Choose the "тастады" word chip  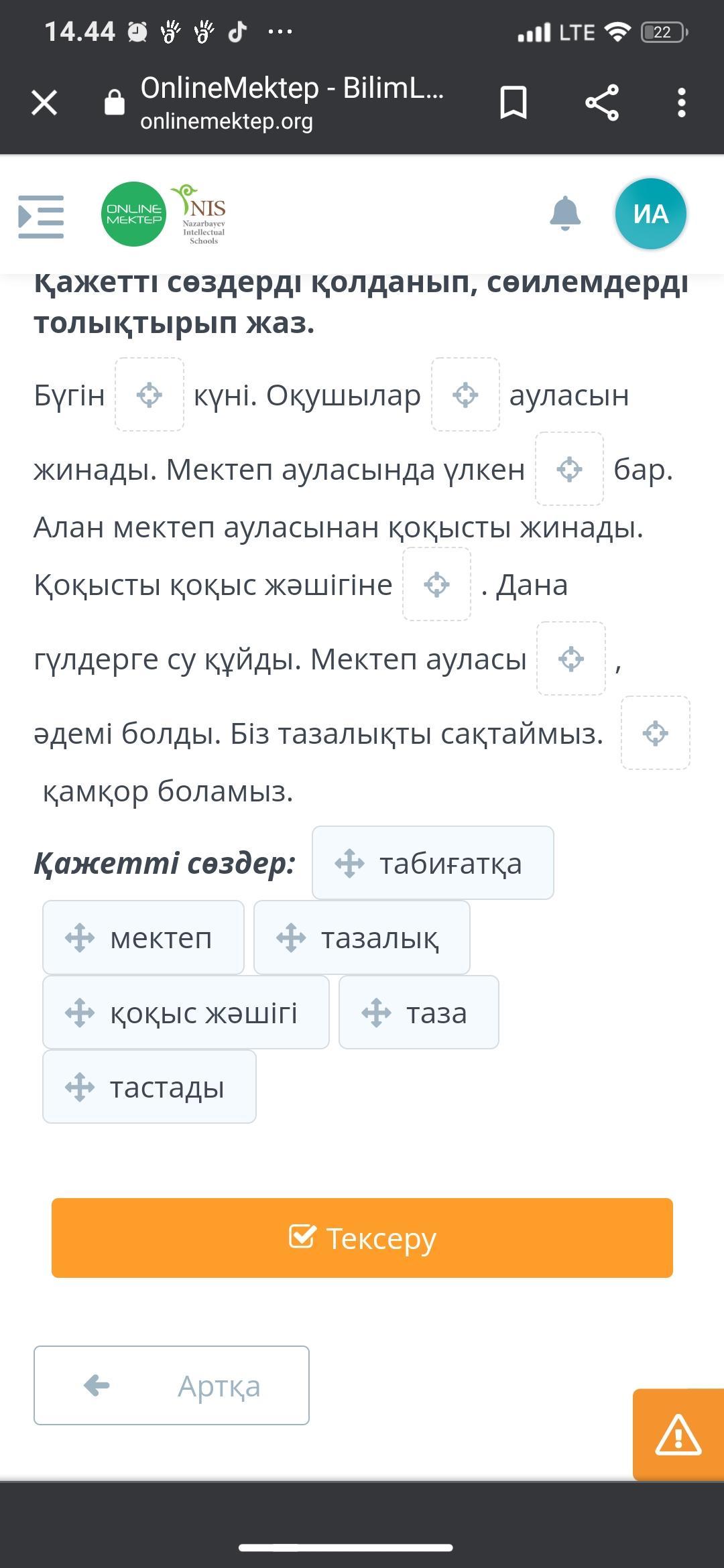click(x=149, y=1087)
